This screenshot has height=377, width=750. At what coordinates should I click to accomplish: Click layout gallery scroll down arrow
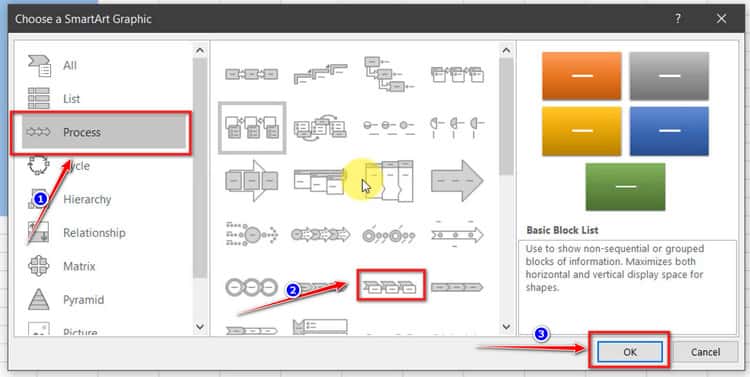pyautogui.click(x=506, y=327)
